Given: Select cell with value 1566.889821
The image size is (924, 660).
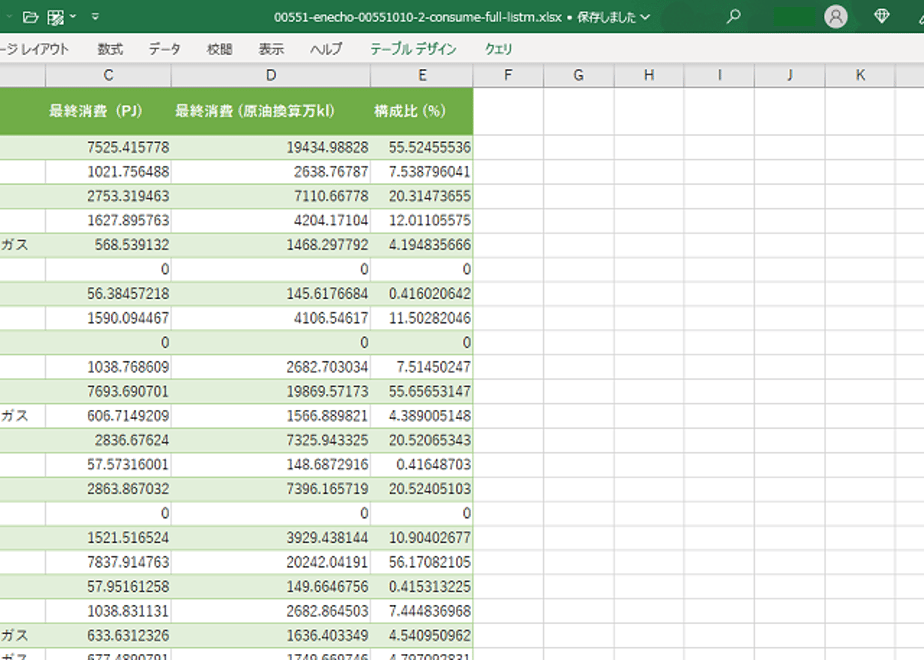Looking at the screenshot, I should [x=270, y=416].
